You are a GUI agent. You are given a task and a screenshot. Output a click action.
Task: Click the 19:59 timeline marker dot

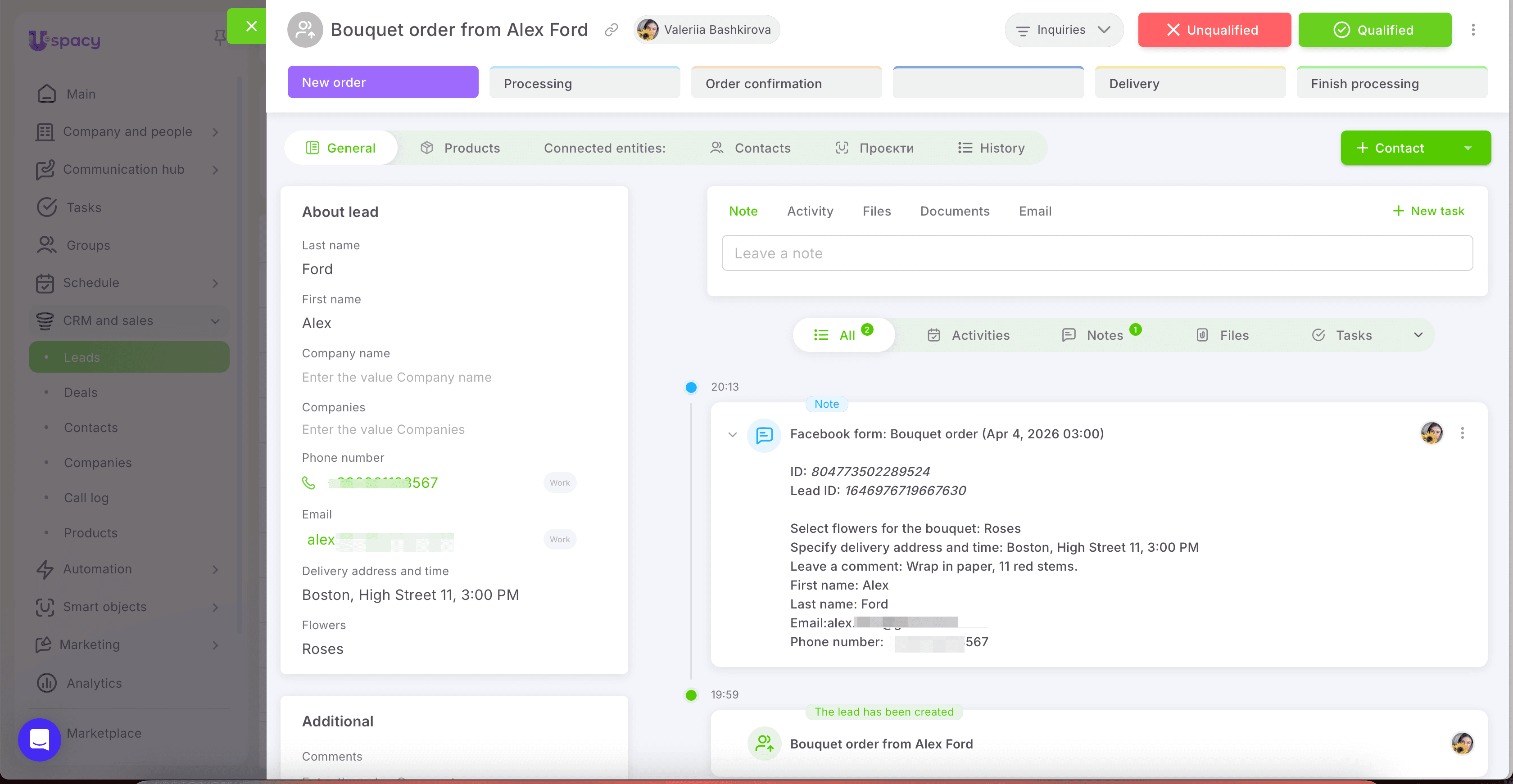[x=691, y=695]
